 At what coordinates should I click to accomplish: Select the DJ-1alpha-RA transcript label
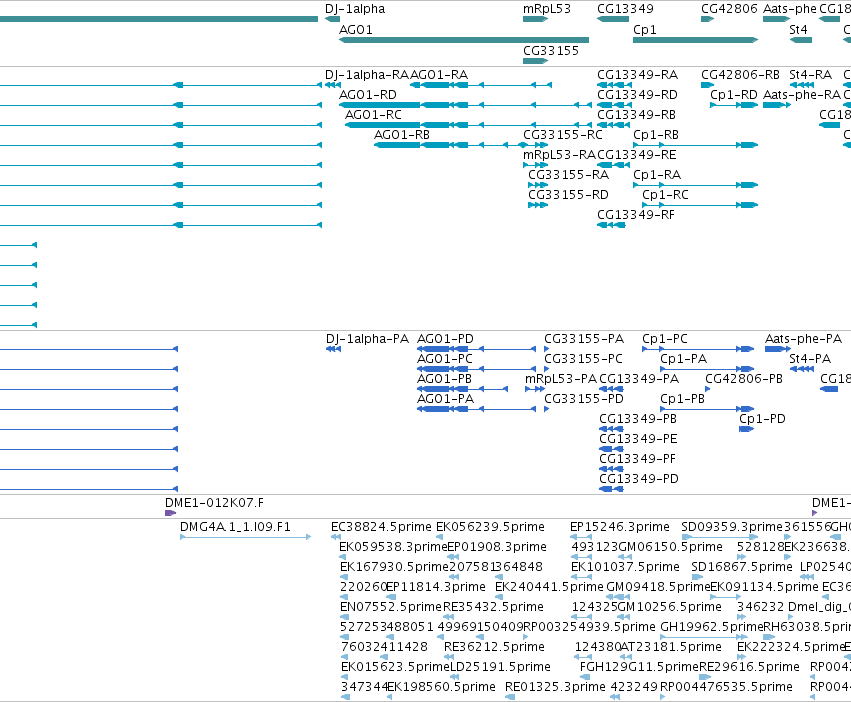366,74
